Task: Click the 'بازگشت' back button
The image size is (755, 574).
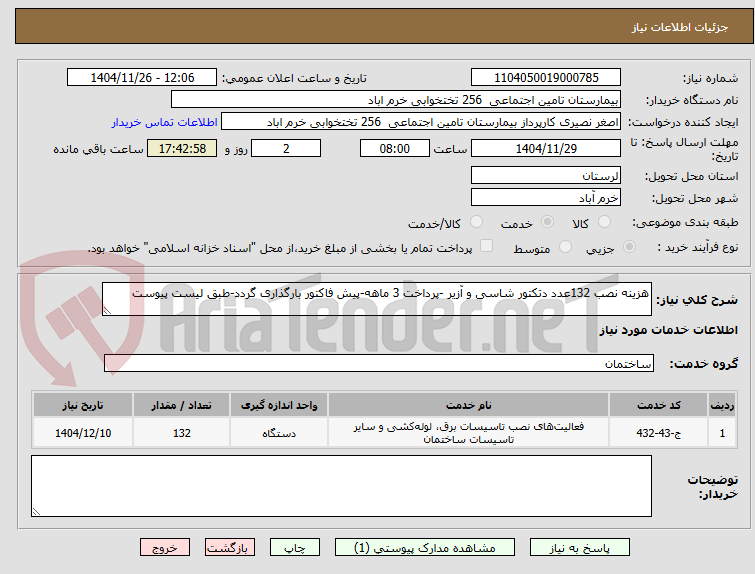Action: tap(230, 548)
